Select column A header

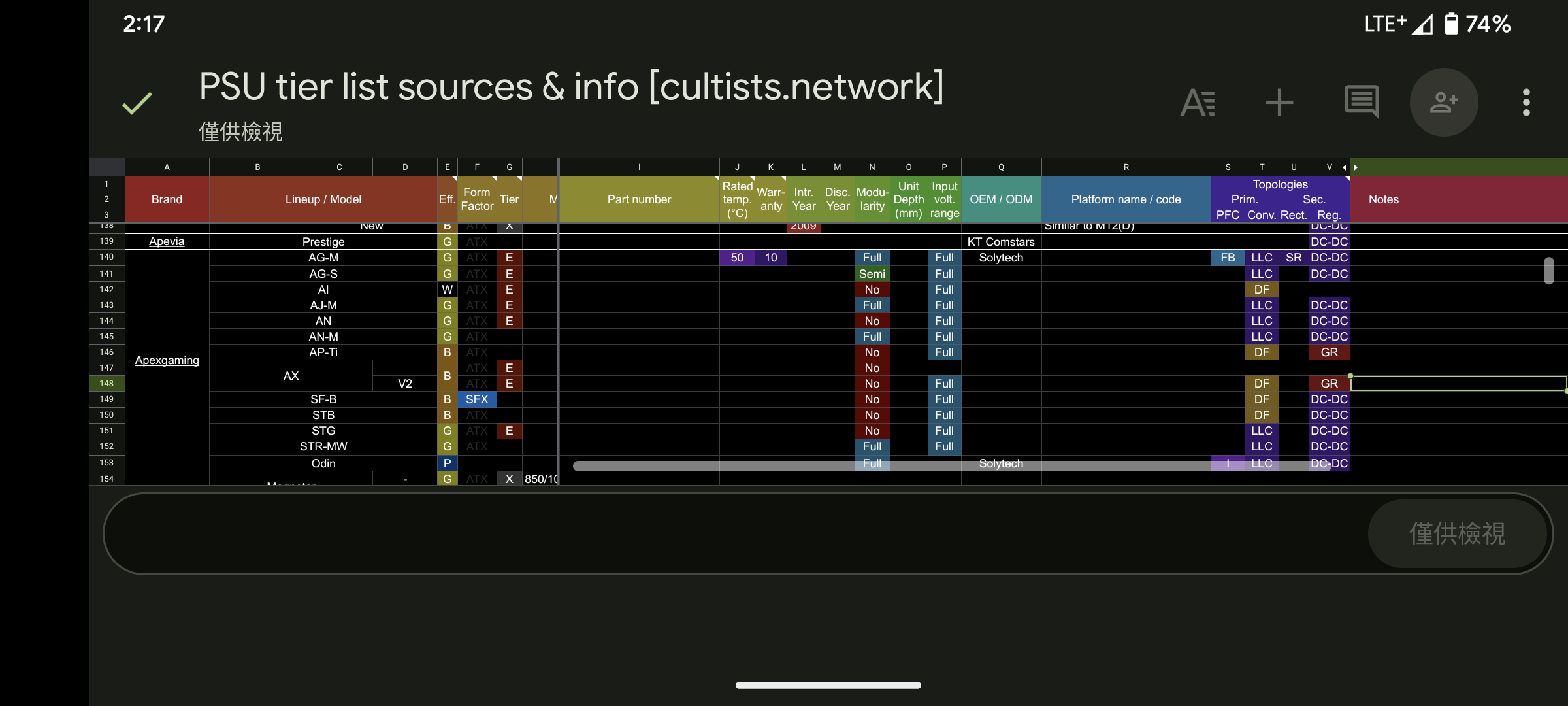pos(167,167)
